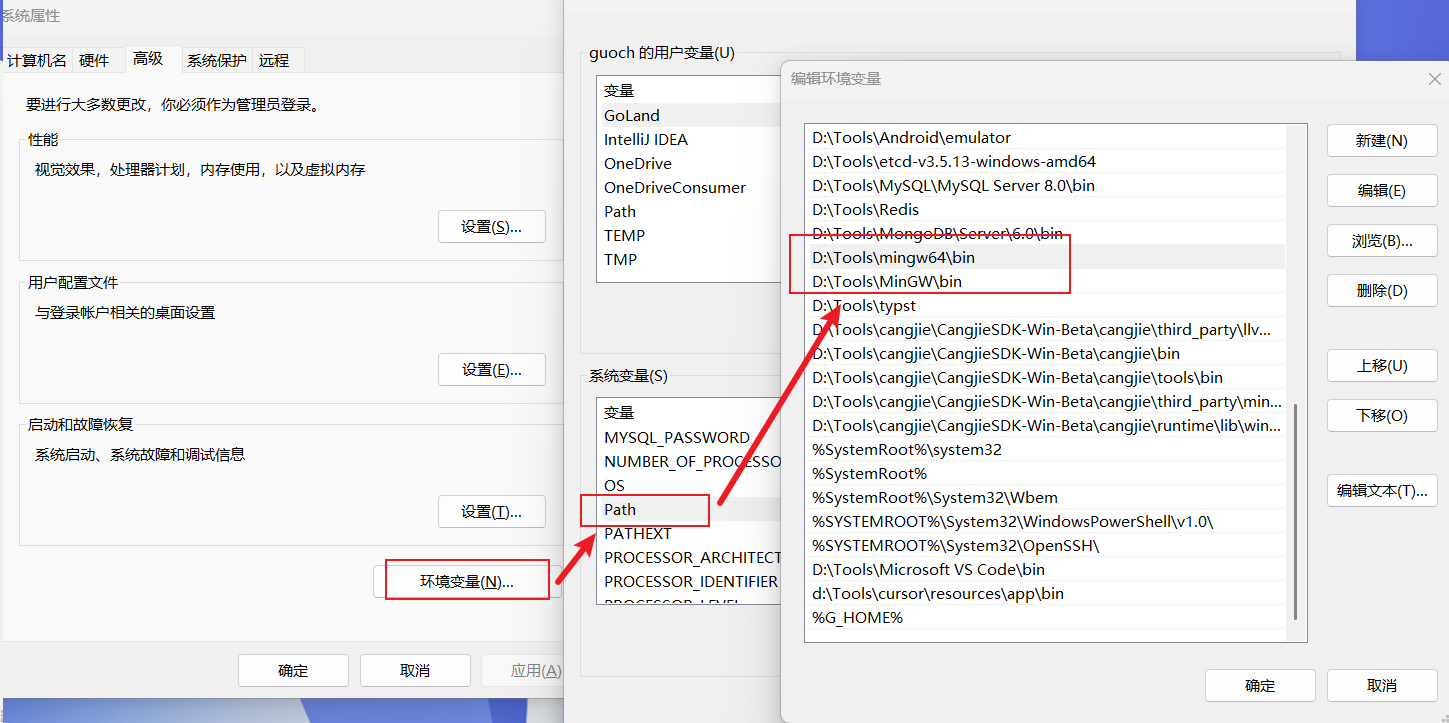Screen dimensions: 1449x723
Task: Select the 计算机名 tab
Action: click(x=37, y=61)
